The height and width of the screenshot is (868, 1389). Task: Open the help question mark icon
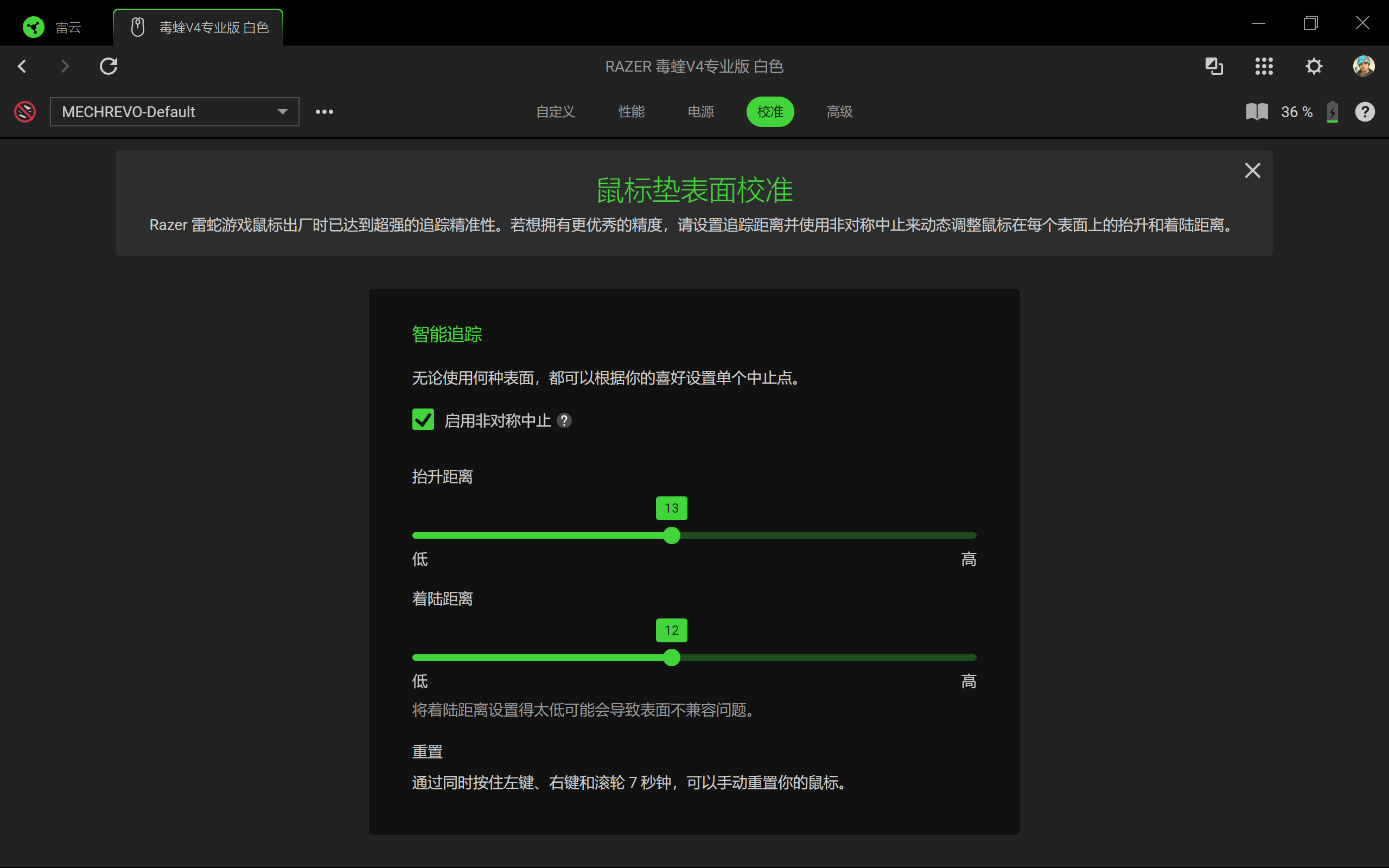1365,111
